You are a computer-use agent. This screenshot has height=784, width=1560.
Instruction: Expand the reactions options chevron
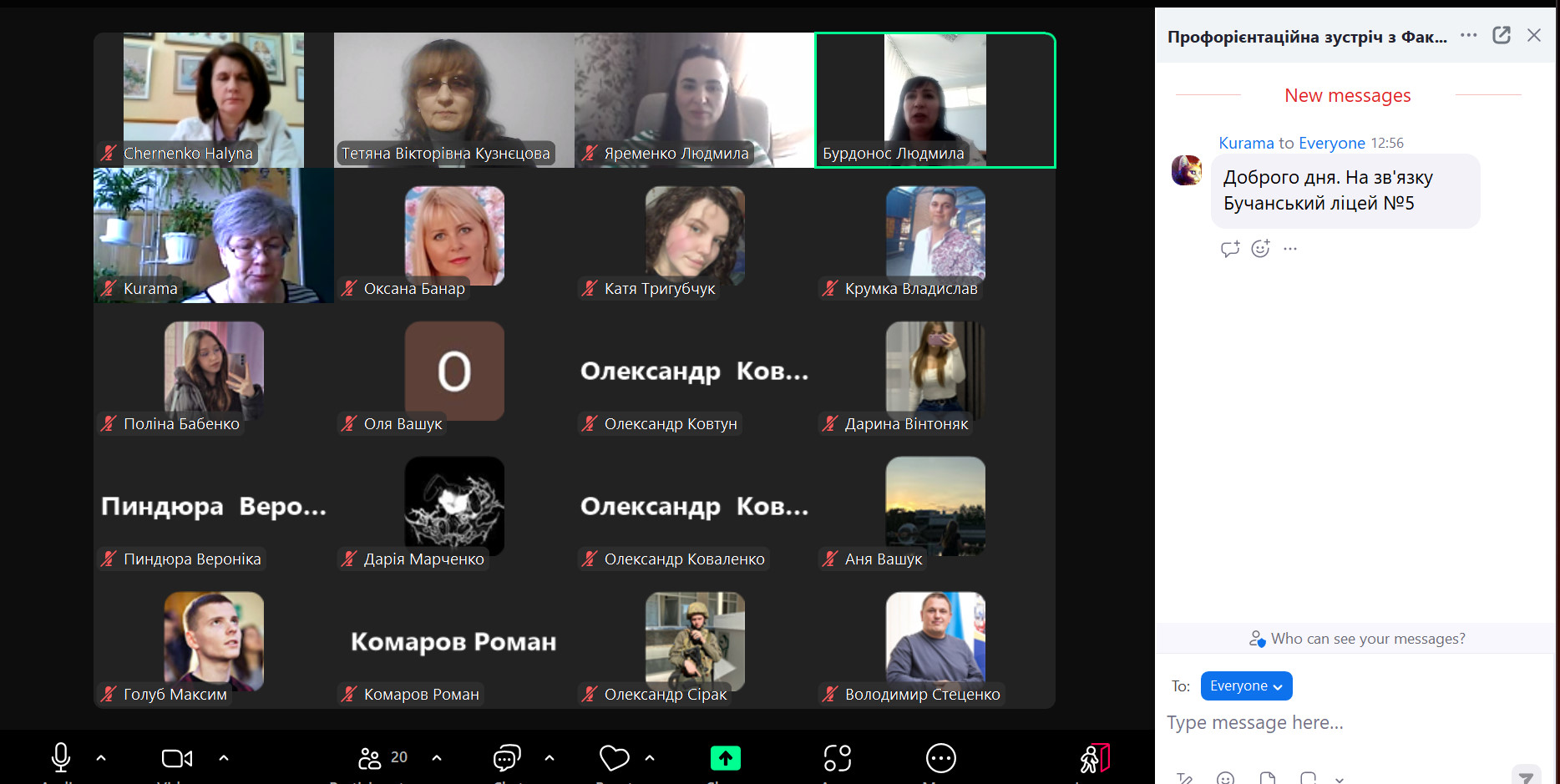click(650, 758)
